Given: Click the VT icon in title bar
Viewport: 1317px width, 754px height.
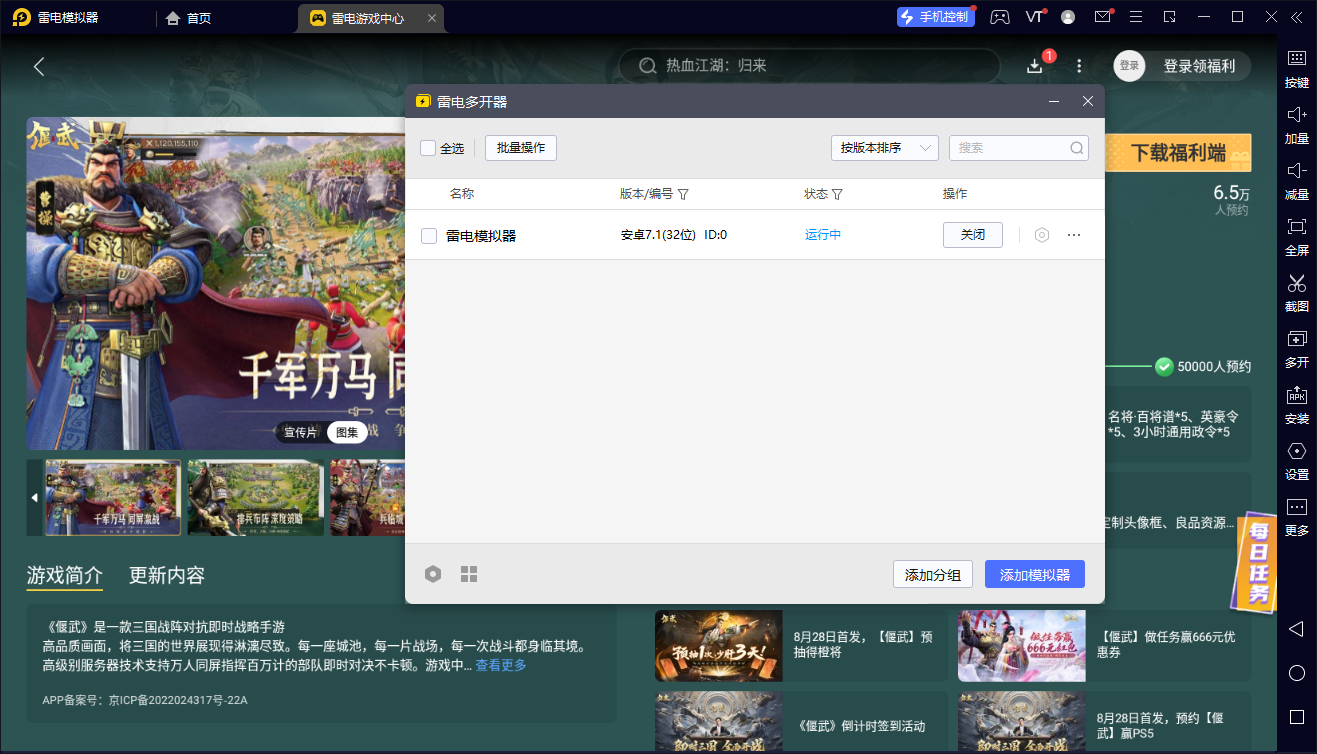Looking at the screenshot, I should [1034, 17].
